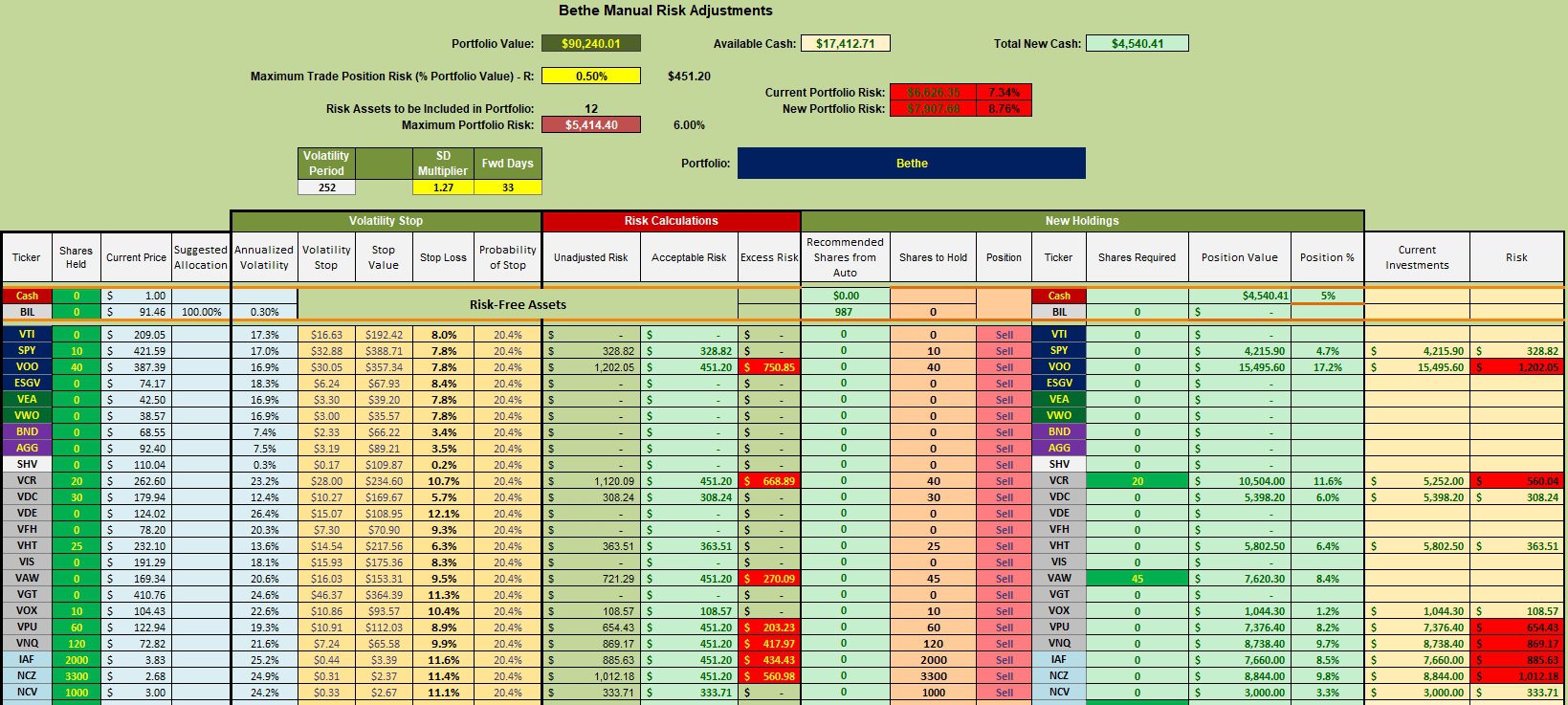Click SHV current price 110.04
Screen dimensions: 1568x705
coord(136,465)
